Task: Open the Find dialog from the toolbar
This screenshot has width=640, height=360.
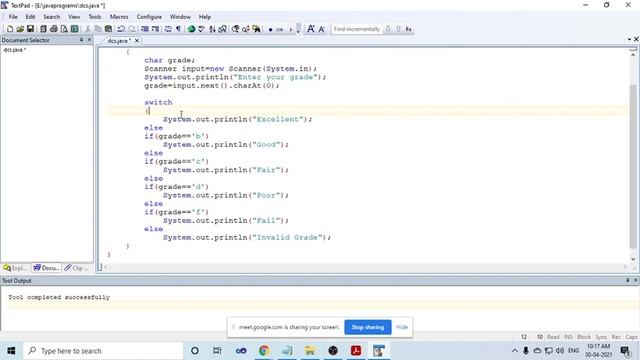Action: click(x=236, y=29)
